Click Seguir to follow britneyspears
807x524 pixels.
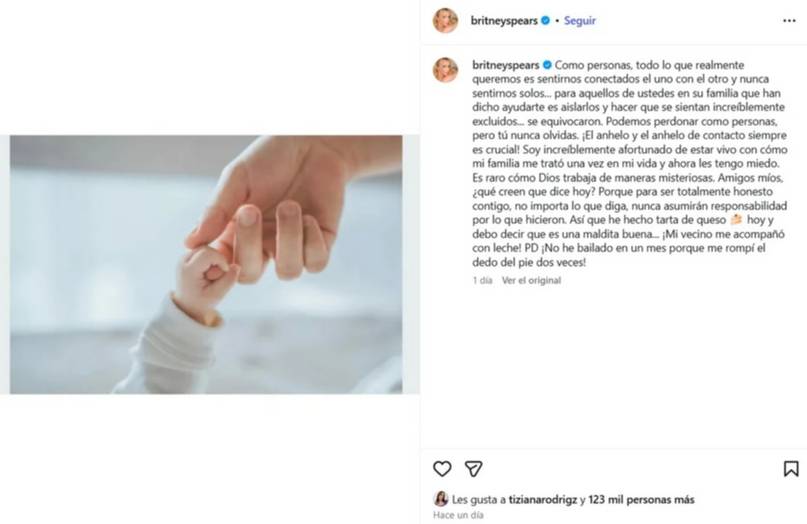(580, 21)
